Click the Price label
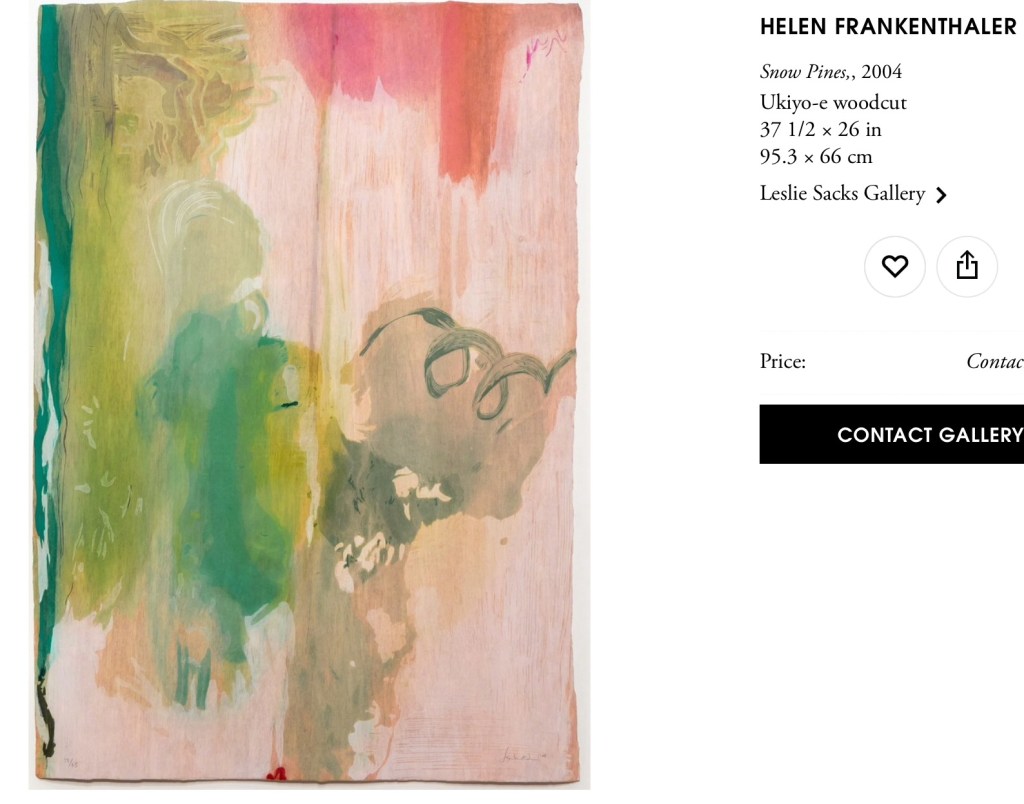 (782, 361)
